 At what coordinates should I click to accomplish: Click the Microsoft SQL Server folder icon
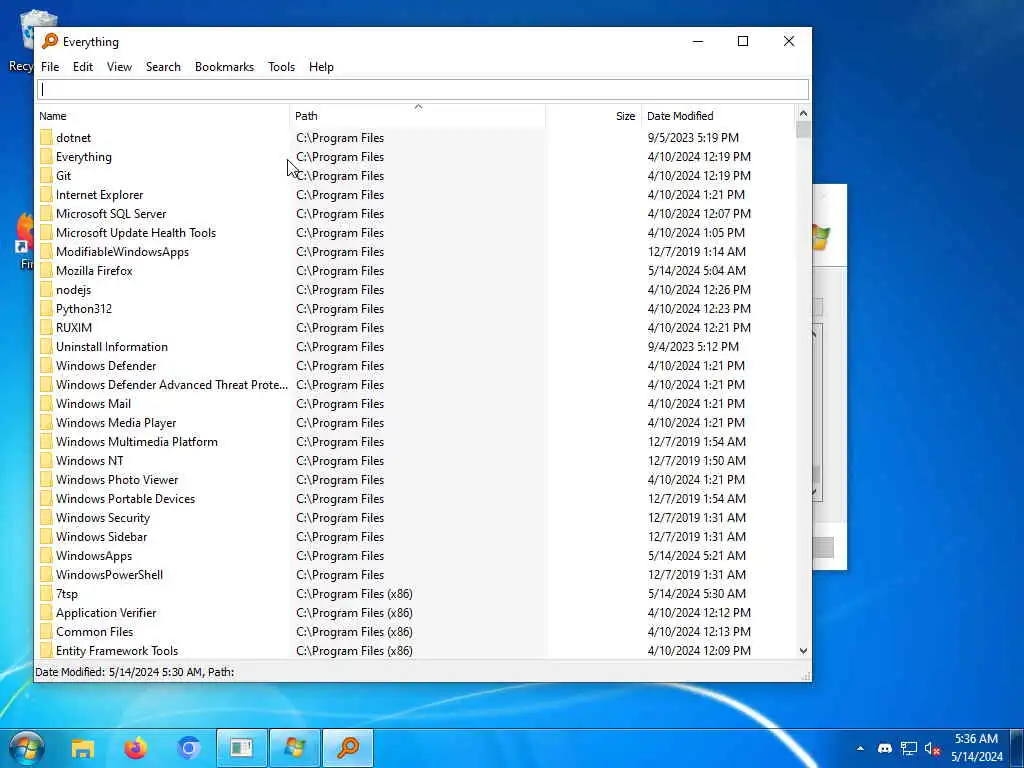[x=46, y=214]
